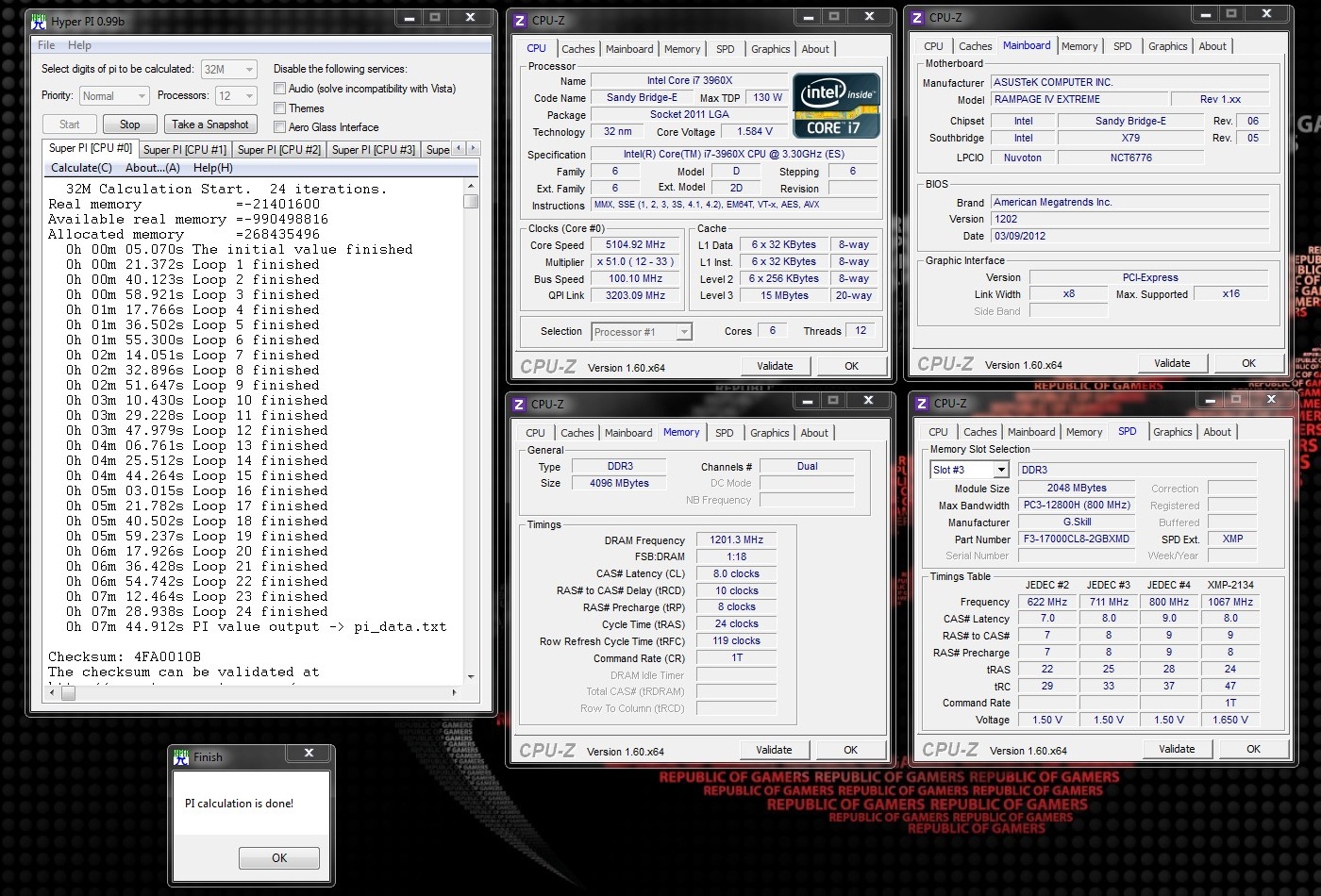Click the CPU-Z icon in the SPD window title bar
Screen dimensions: 1321x896
(x=922, y=403)
